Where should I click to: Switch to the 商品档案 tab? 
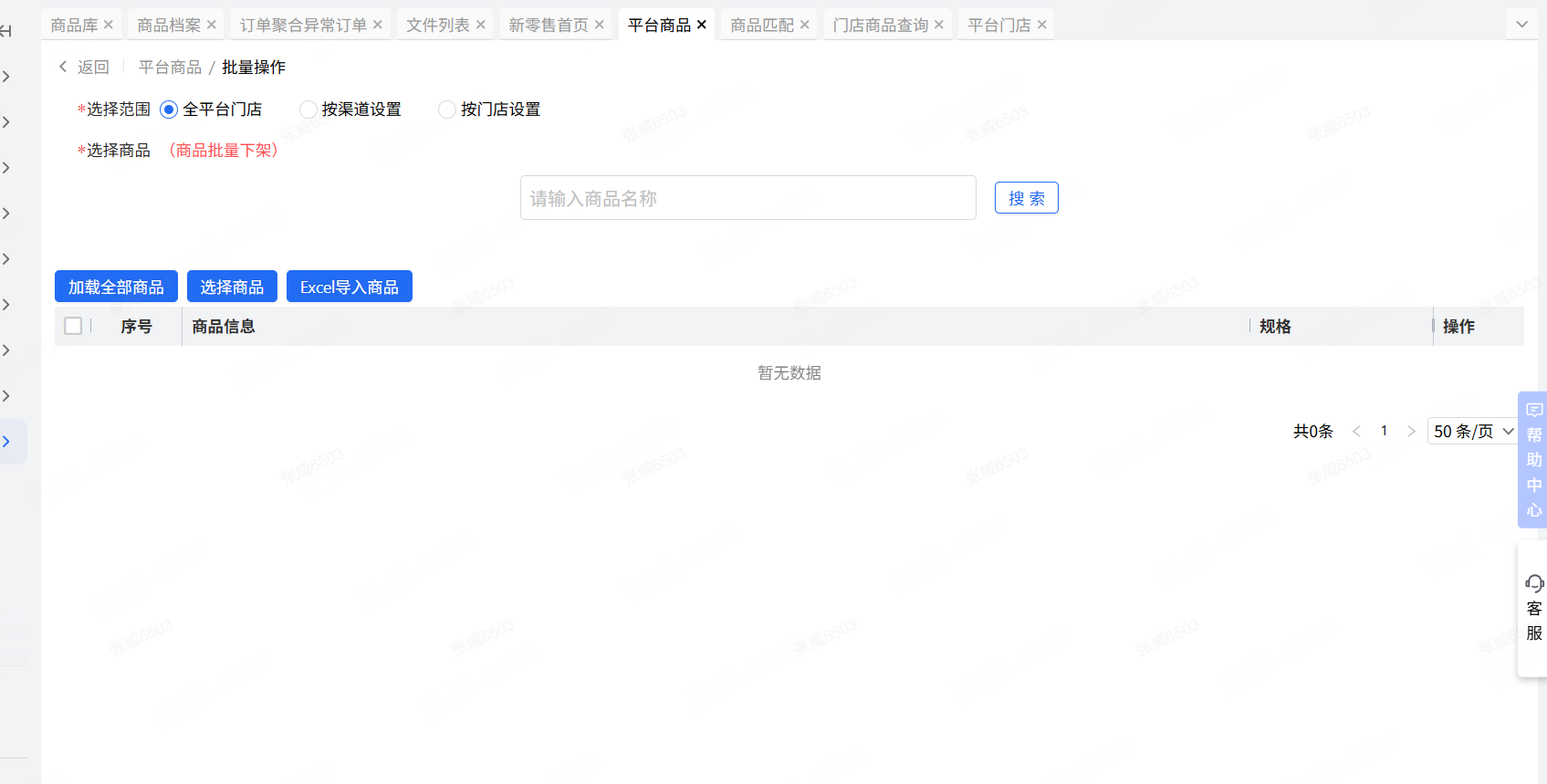(169, 25)
